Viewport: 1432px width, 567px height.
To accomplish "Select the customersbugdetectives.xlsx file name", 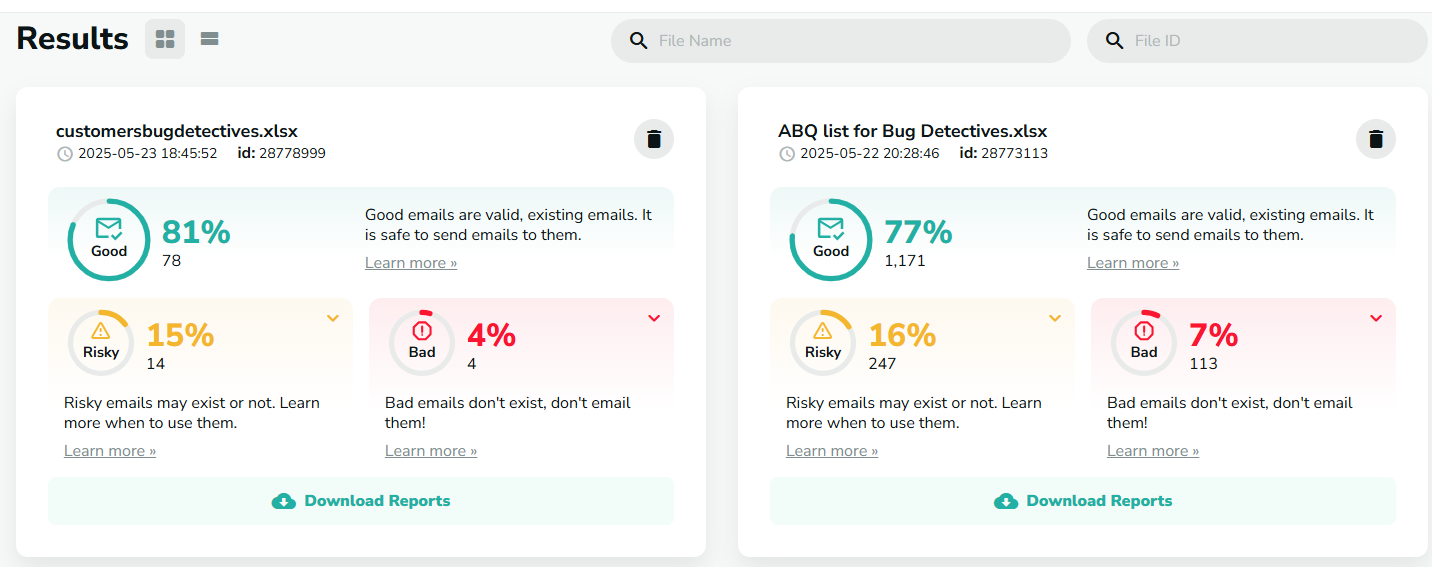I will coord(177,131).
